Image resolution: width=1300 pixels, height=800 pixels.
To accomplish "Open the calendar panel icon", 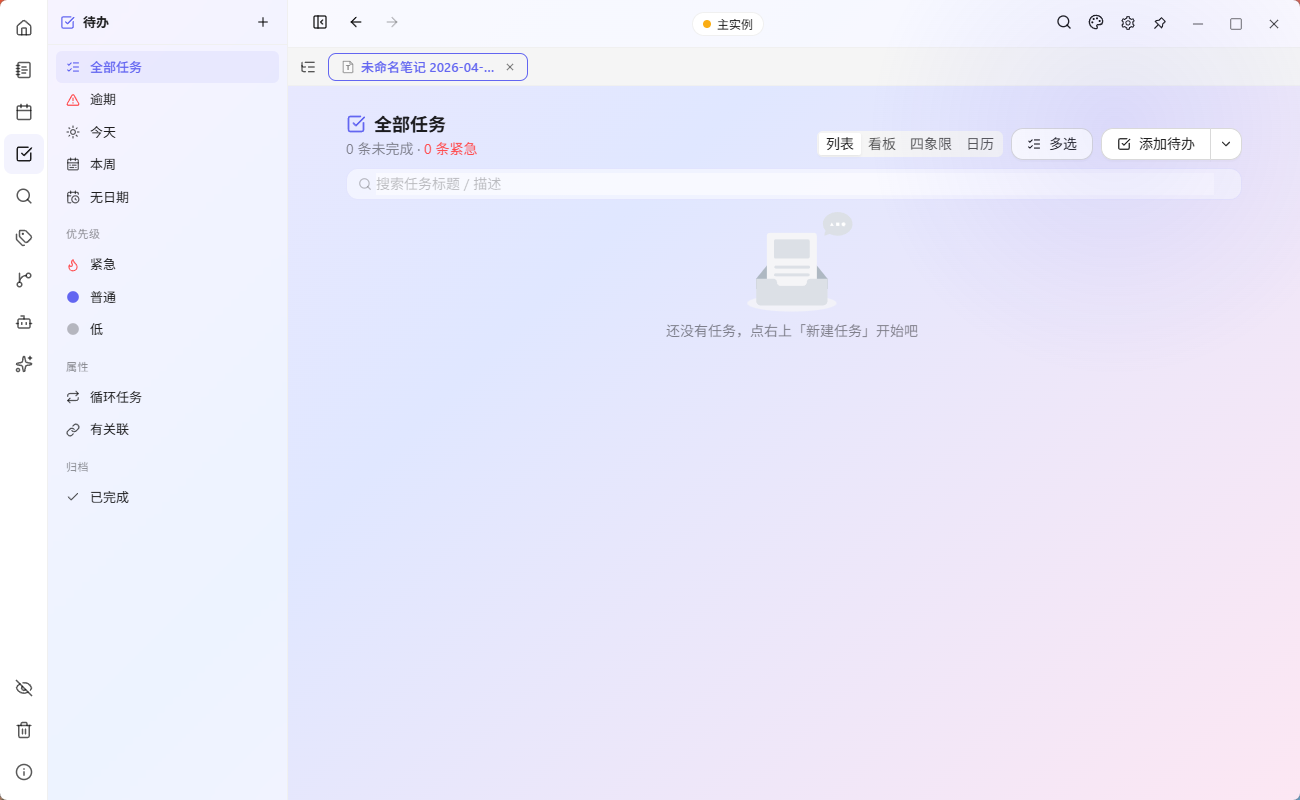I will pyautogui.click(x=23, y=111).
